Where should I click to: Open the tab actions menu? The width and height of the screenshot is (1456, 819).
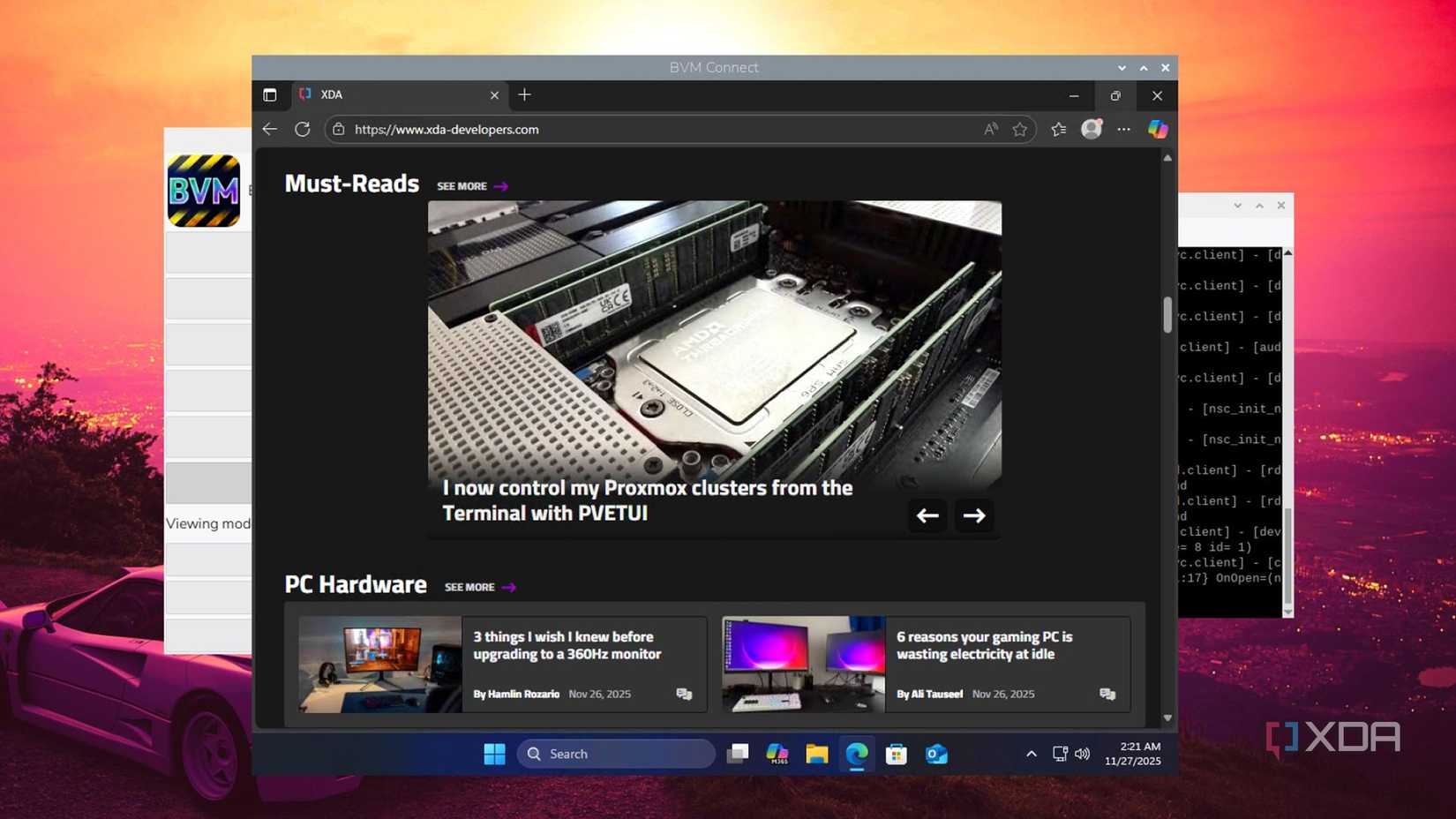pyautogui.click(x=270, y=94)
